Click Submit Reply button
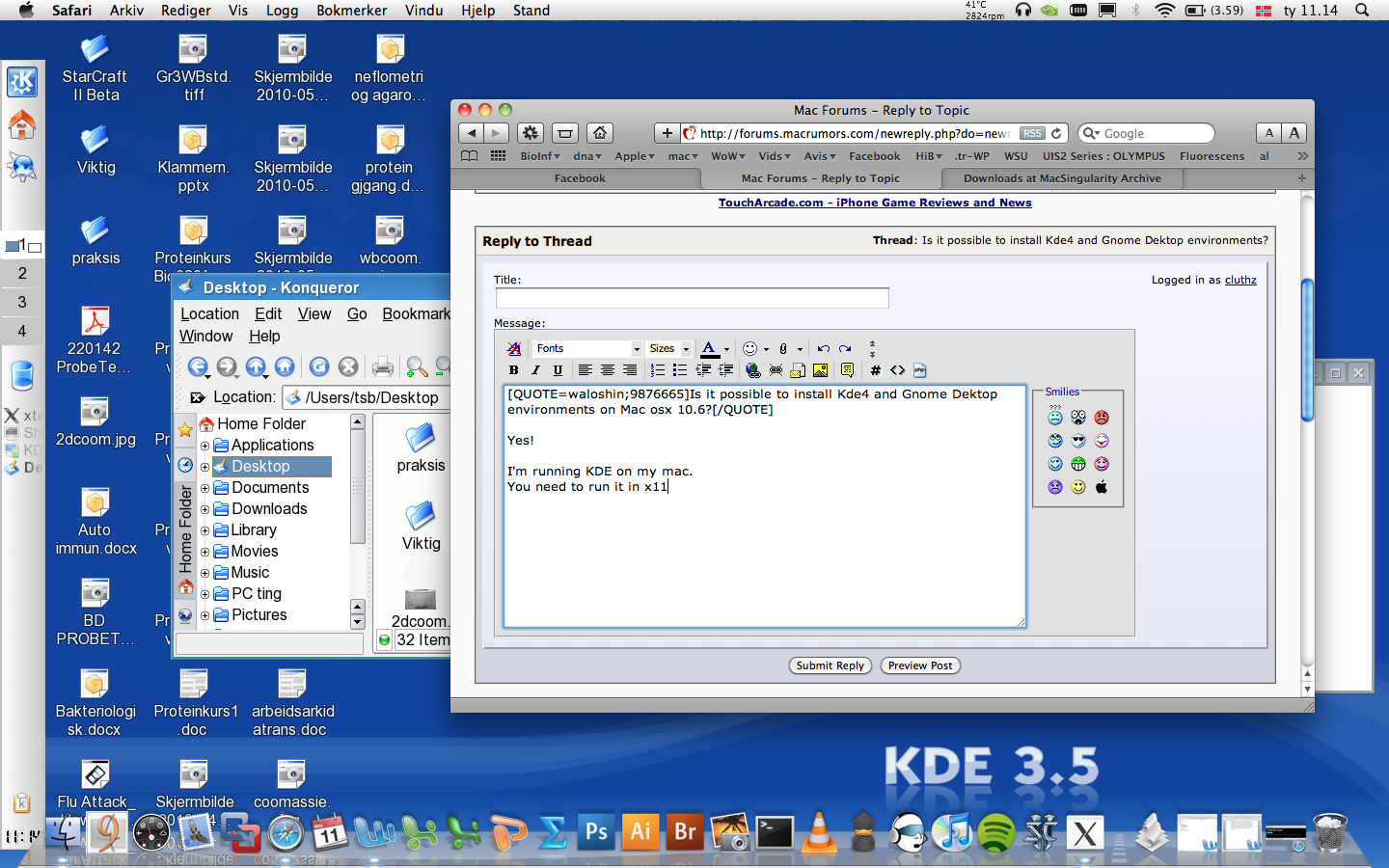 tap(830, 665)
